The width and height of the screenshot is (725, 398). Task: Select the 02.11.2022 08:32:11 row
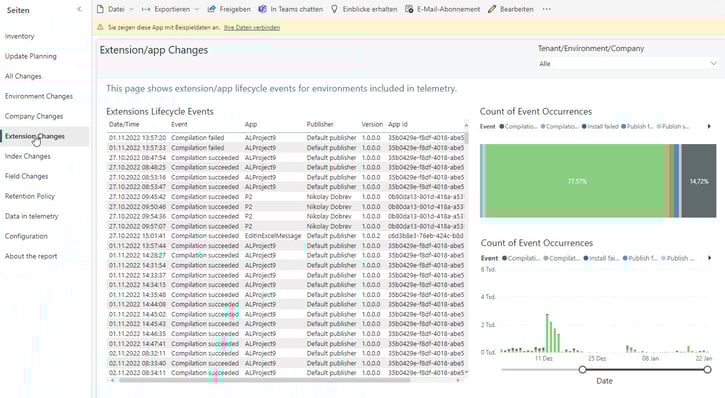click(x=286, y=354)
